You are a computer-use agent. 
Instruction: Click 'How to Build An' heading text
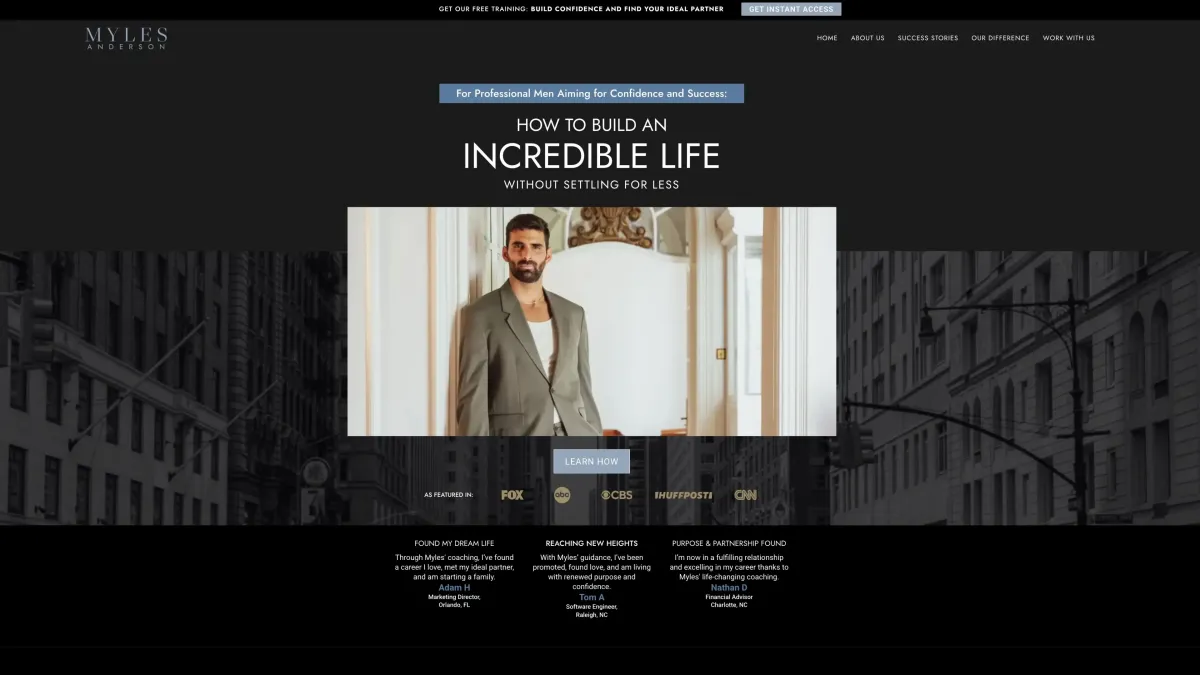(x=592, y=125)
